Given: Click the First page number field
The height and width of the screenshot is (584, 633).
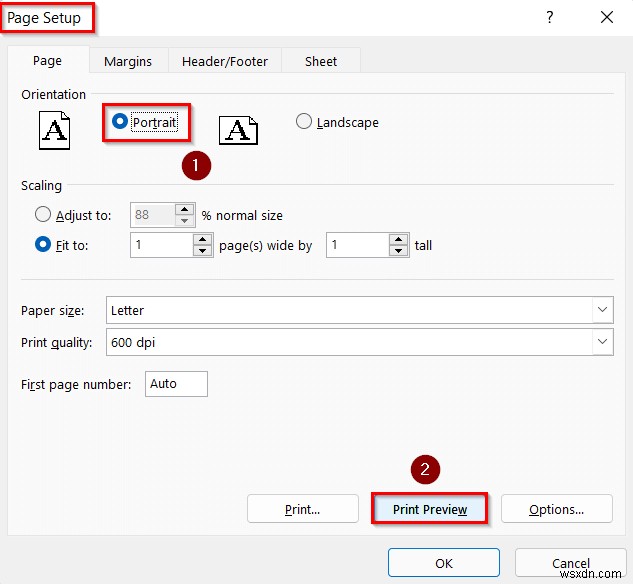Looking at the screenshot, I should (176, 384).
